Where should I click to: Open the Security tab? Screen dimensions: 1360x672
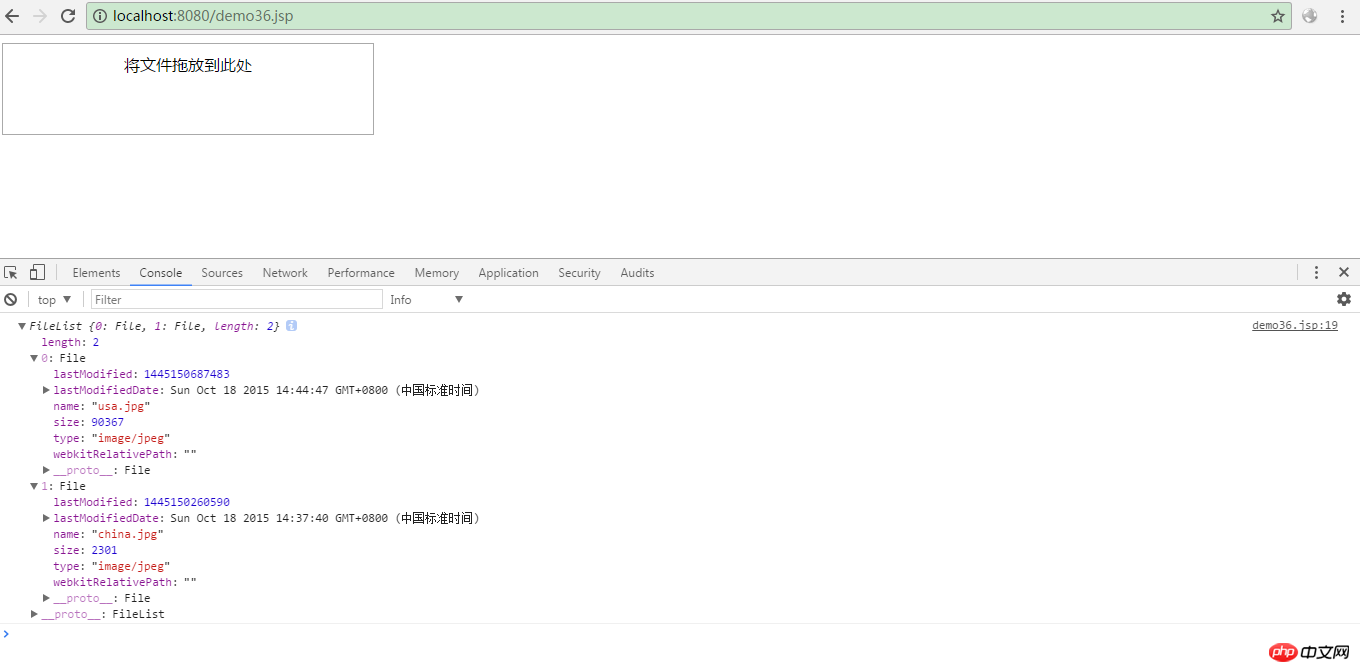[579, 273]
